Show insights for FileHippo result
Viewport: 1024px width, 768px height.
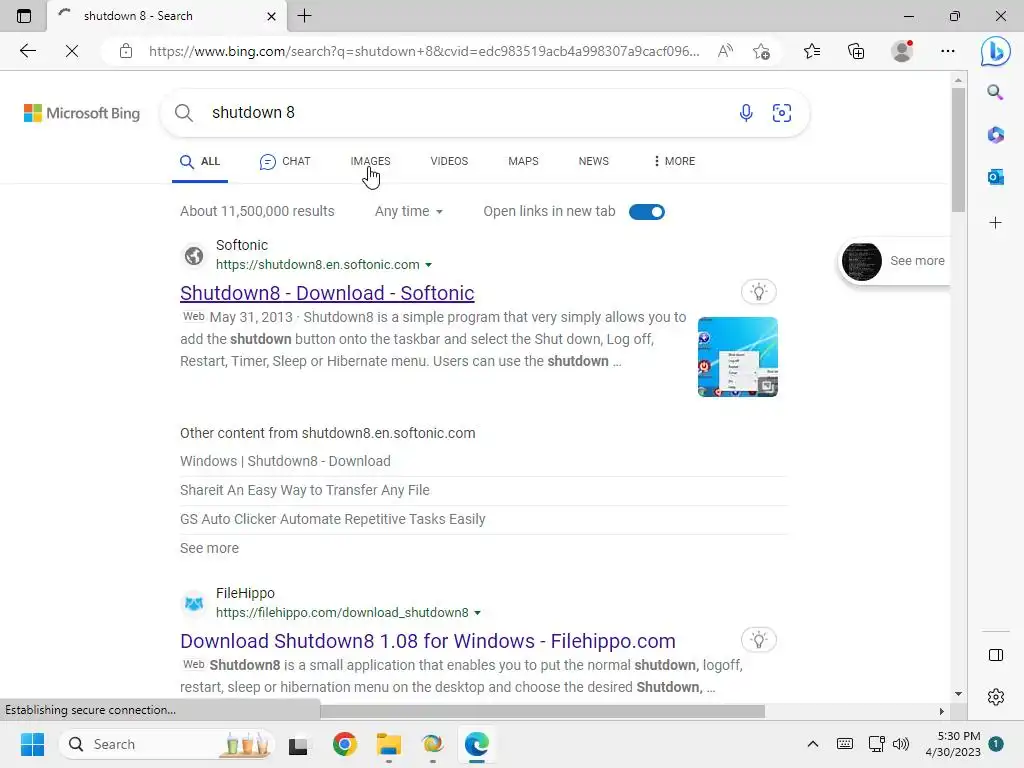click(x=758, y=639)
